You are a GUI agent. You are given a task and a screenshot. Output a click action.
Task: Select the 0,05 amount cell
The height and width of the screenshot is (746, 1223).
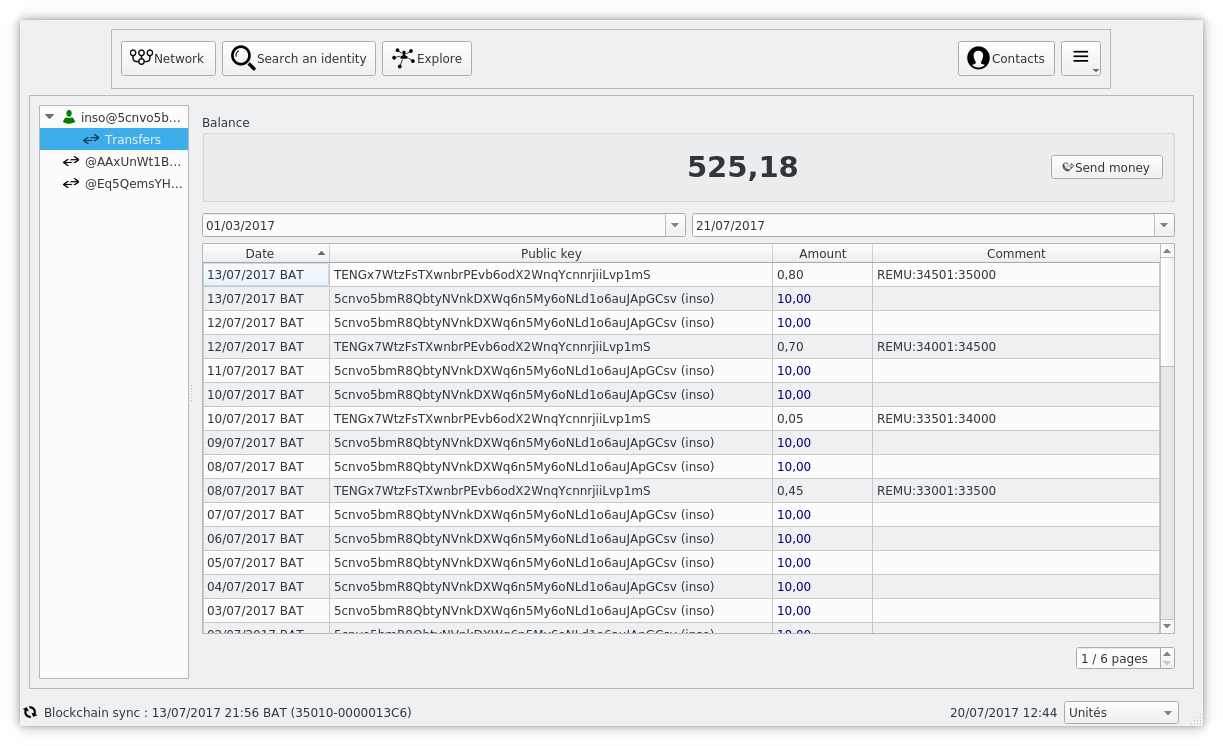pos(823,419)
